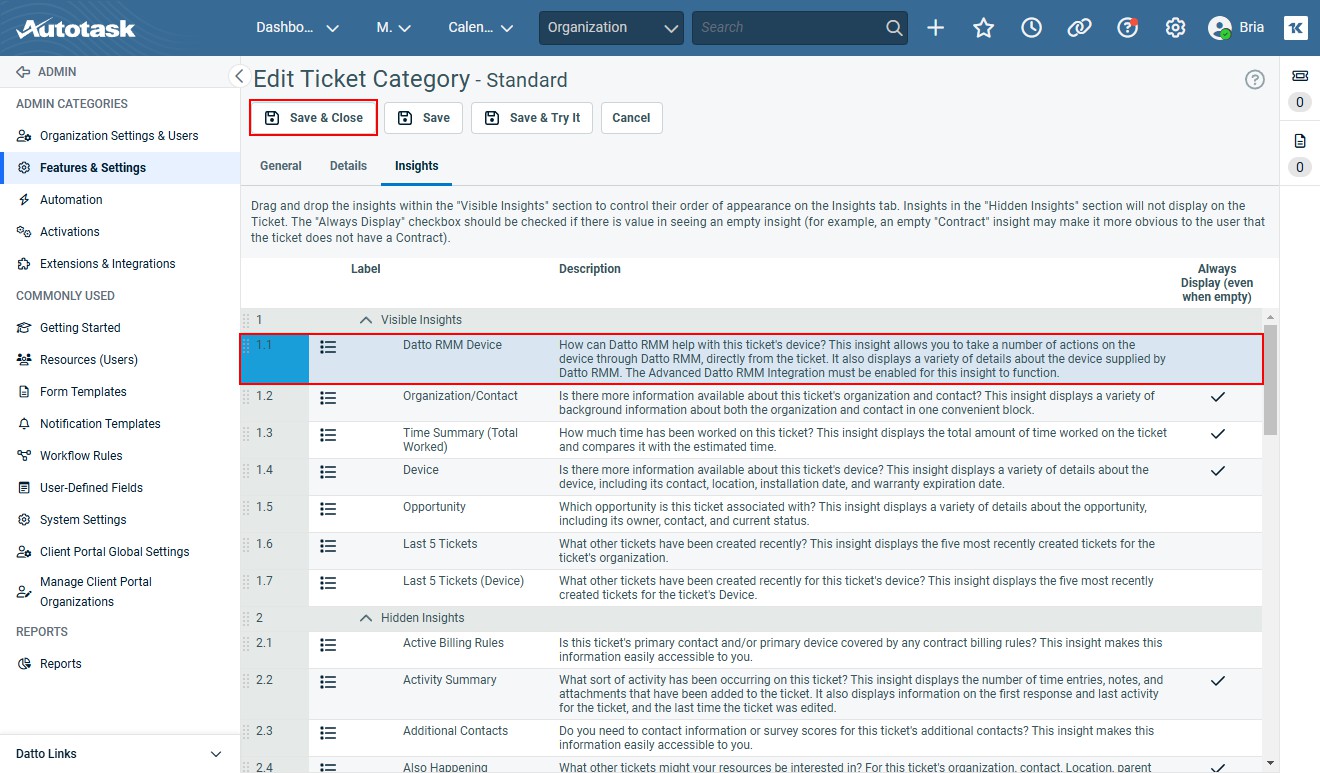Click list icon on Organization/Contact row
This screenshot has height=773, width=1320.
pos(328,398)
